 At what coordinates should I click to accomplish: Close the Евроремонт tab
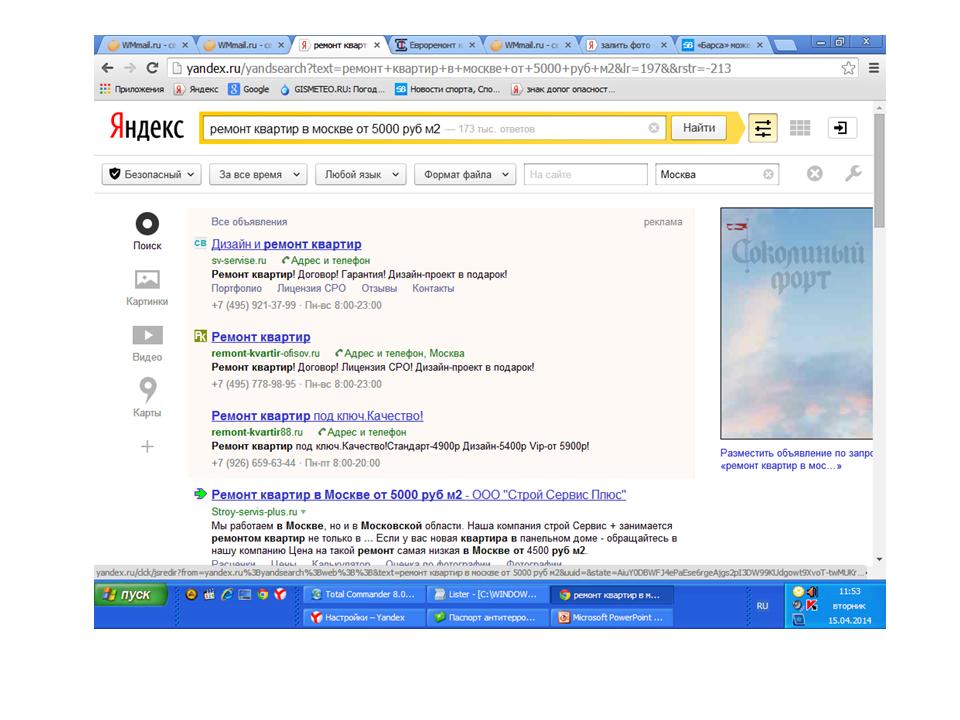coord(472,45)
